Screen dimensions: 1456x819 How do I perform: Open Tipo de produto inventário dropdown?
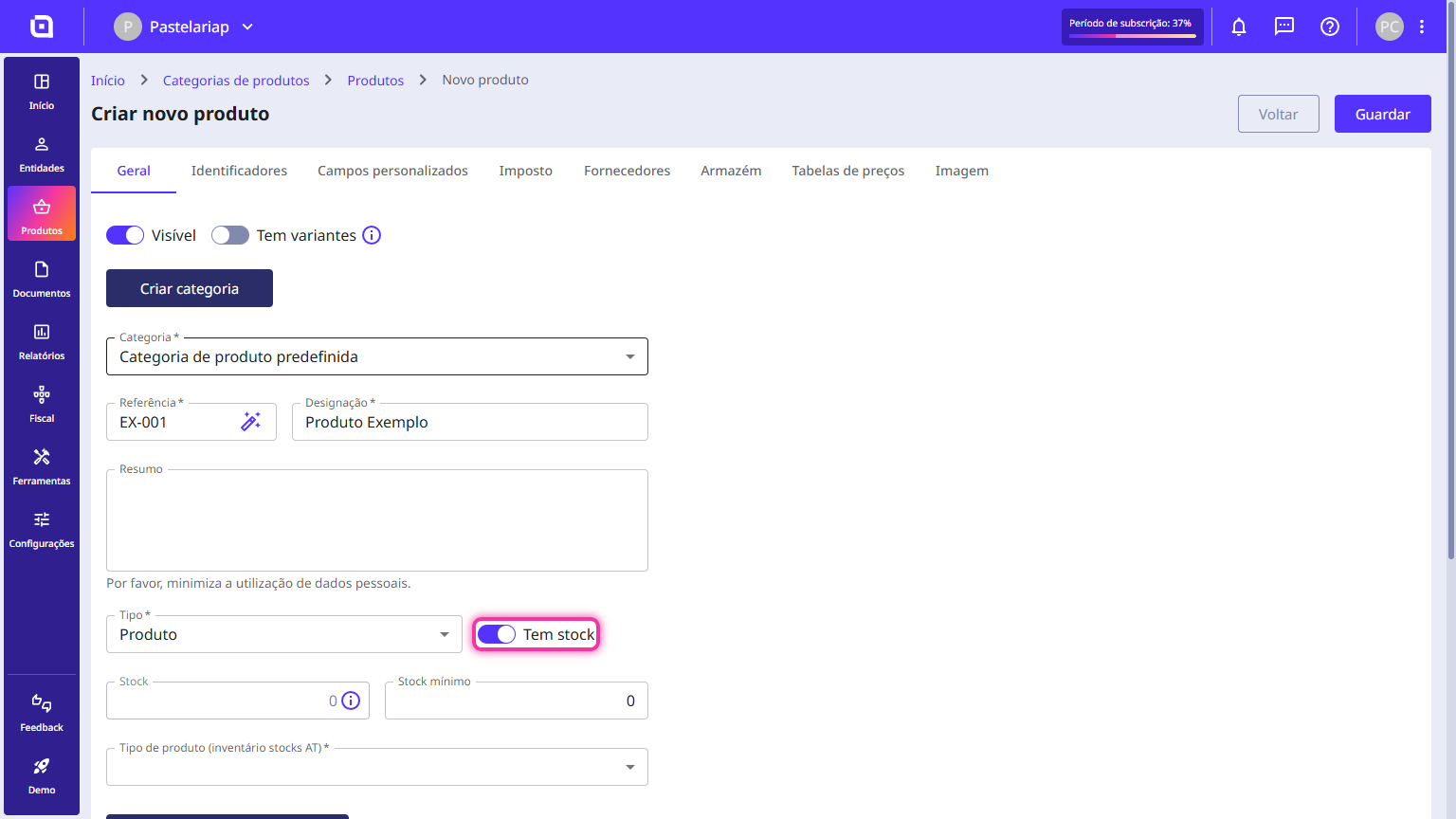coord(377,767)
